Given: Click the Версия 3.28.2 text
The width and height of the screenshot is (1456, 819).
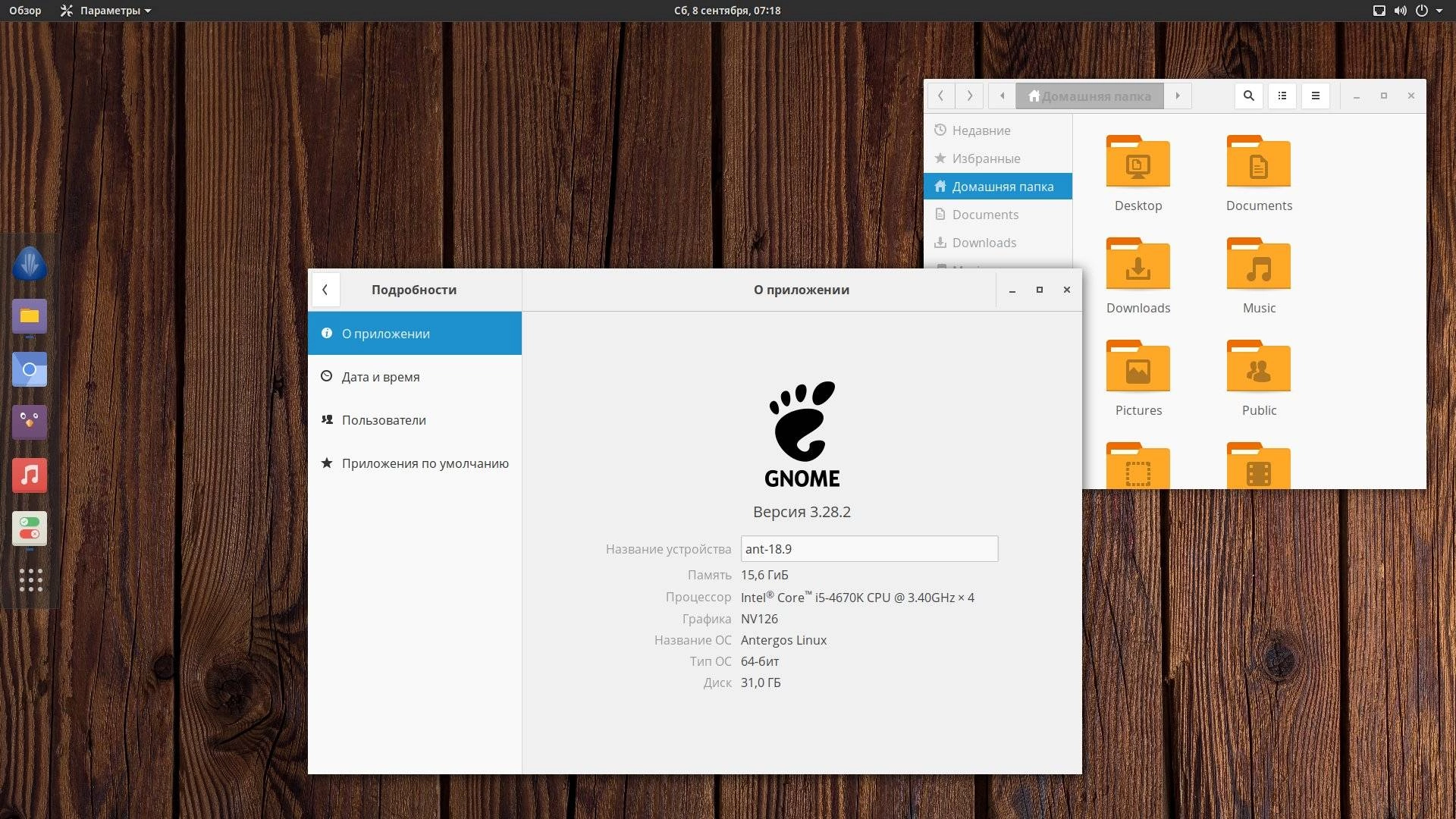Looking at the screenshot, I should tap(802, 512).
